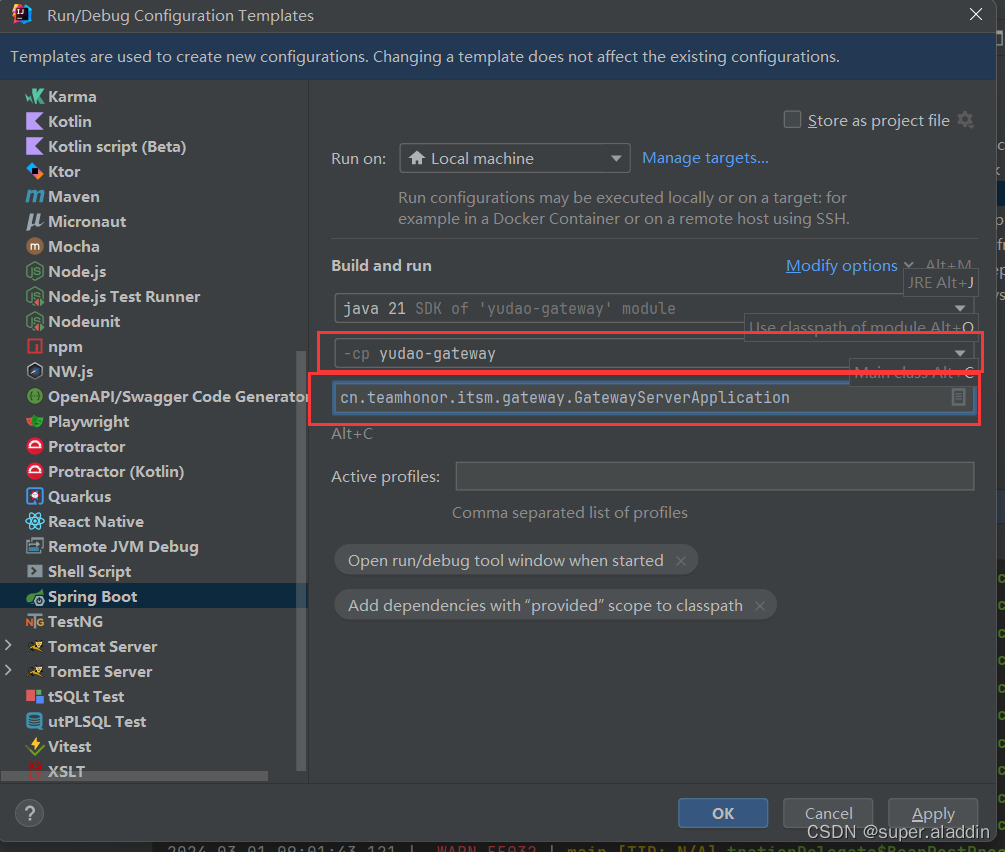Click the NW.js icon
1005x852 pixels.
(x=35, y=371)
